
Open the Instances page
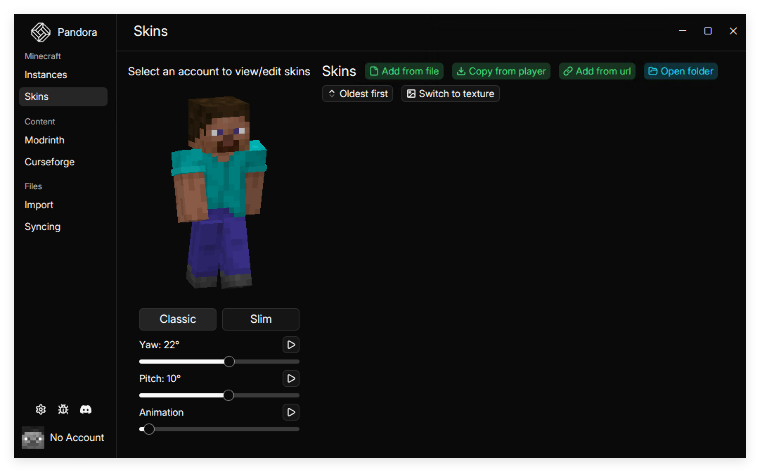point(63,75)
